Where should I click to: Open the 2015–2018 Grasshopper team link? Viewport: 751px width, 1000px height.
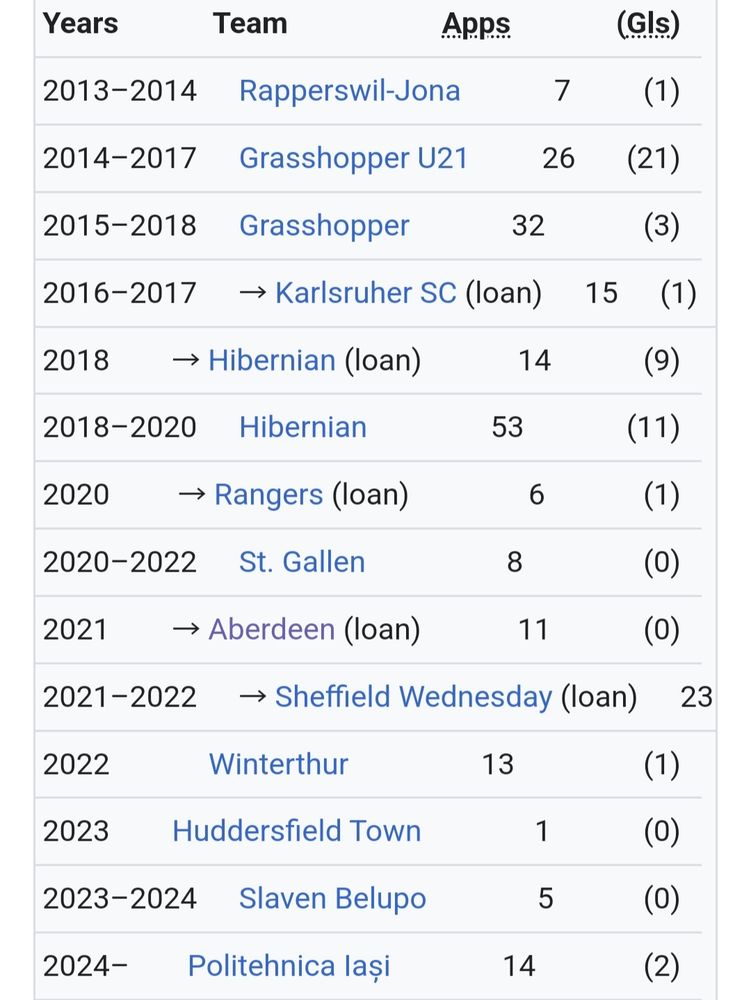[x=324, y=226]
